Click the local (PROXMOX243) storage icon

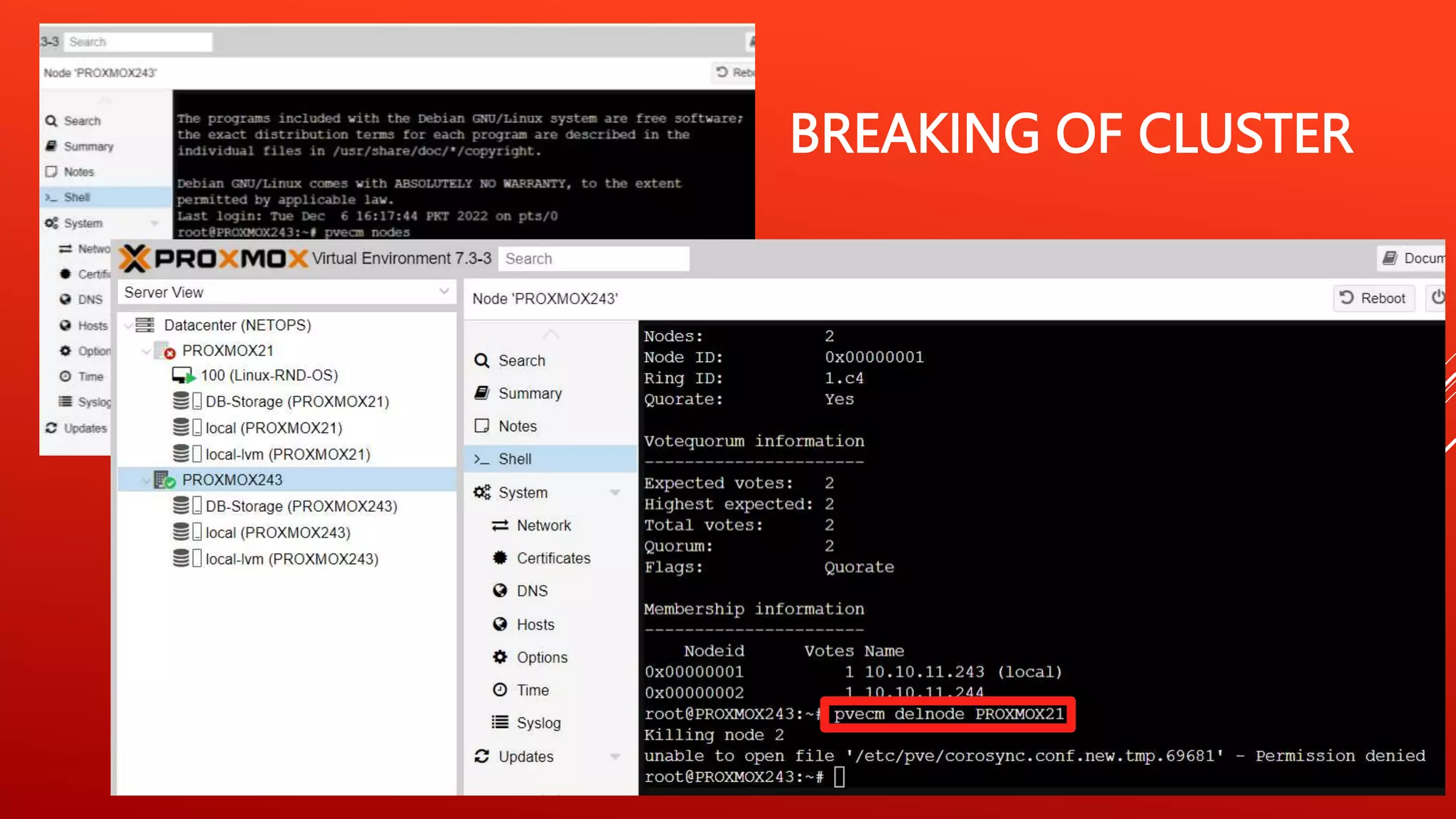pyautogui.click(x=187, y=532)
